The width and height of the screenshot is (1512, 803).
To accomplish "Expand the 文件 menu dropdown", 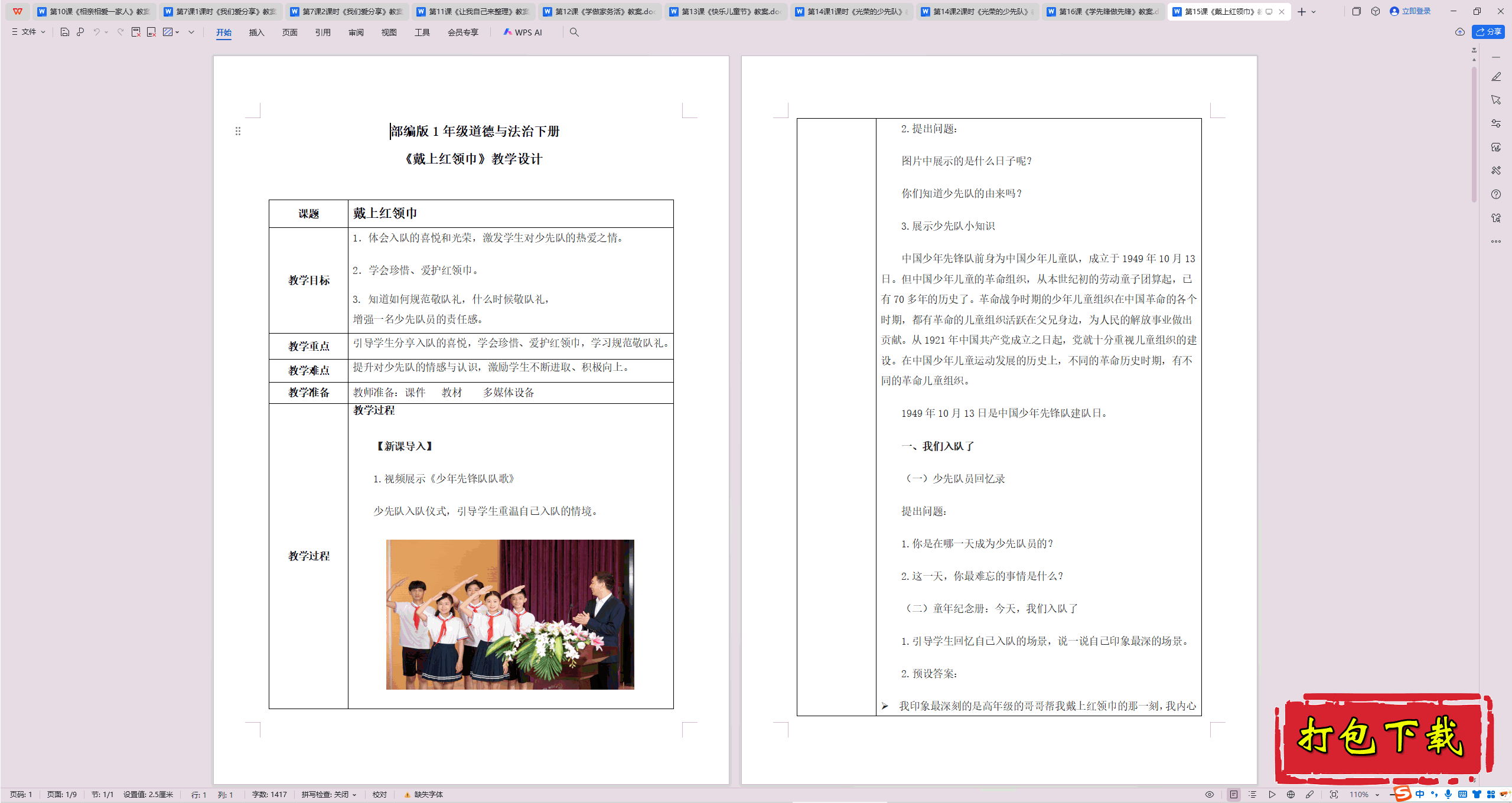I will point(28,32).
